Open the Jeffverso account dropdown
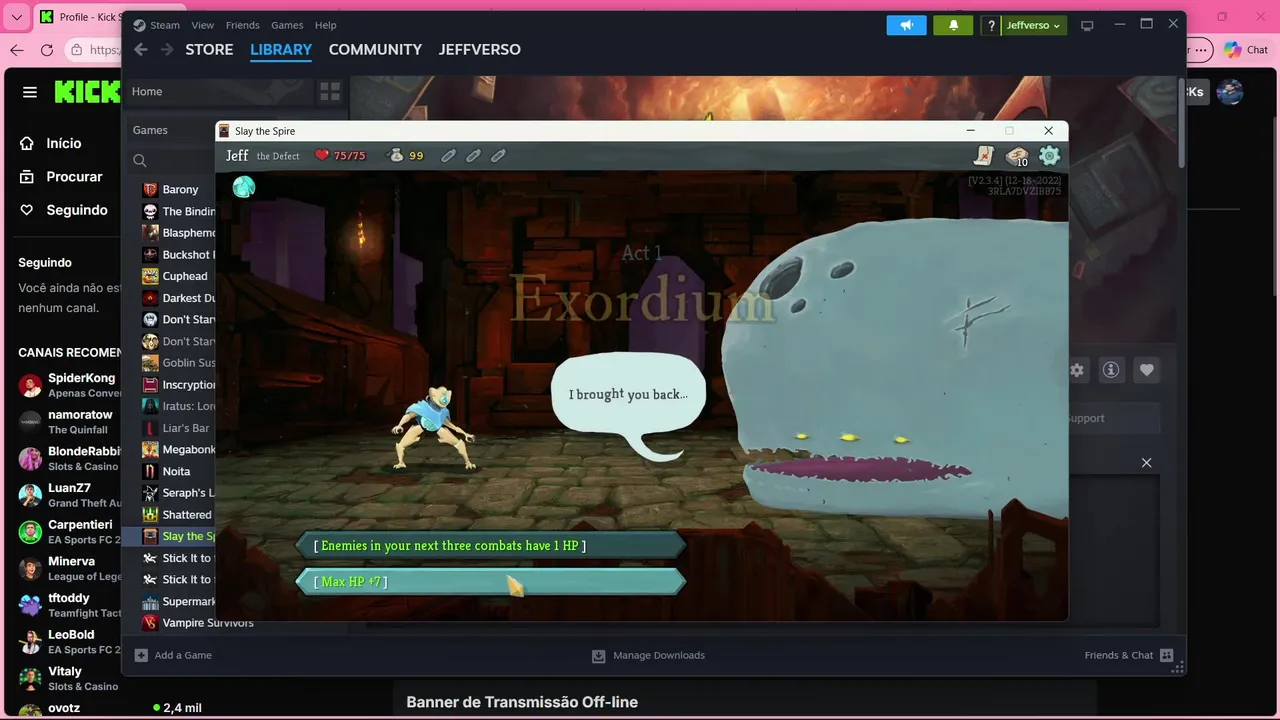 point(1034,25)
